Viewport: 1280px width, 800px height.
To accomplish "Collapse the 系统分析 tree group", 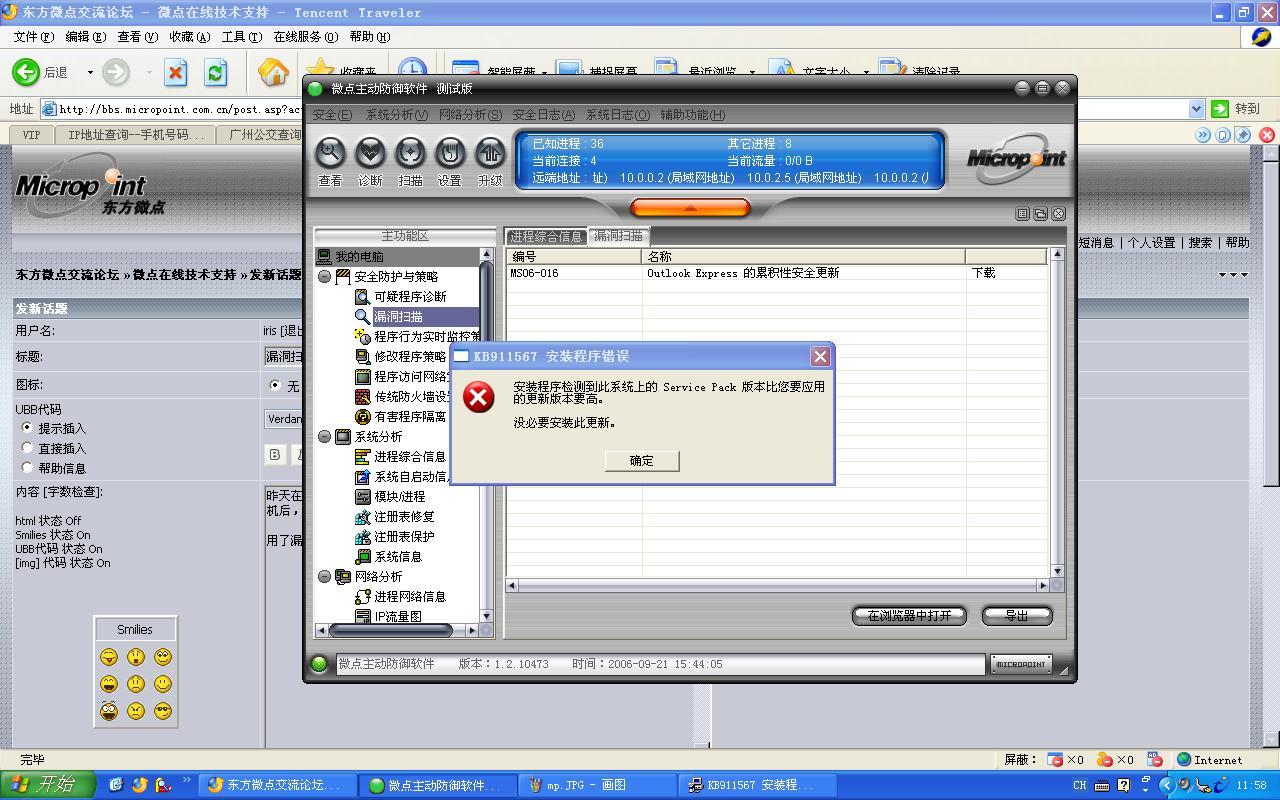I will (x=325, y=437).
